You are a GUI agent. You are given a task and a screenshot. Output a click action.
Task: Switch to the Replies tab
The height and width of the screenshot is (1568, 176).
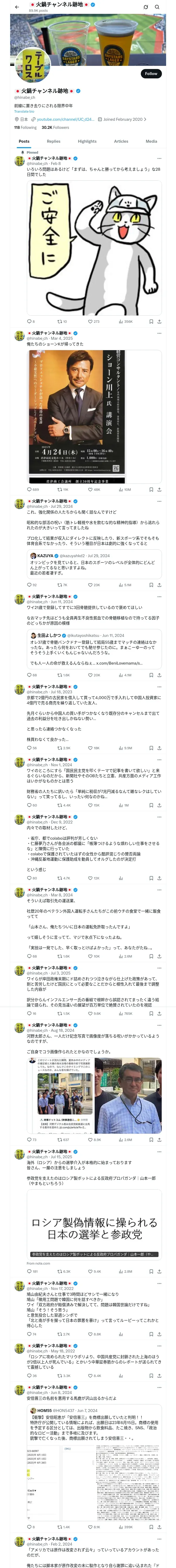tap(53, 141)
